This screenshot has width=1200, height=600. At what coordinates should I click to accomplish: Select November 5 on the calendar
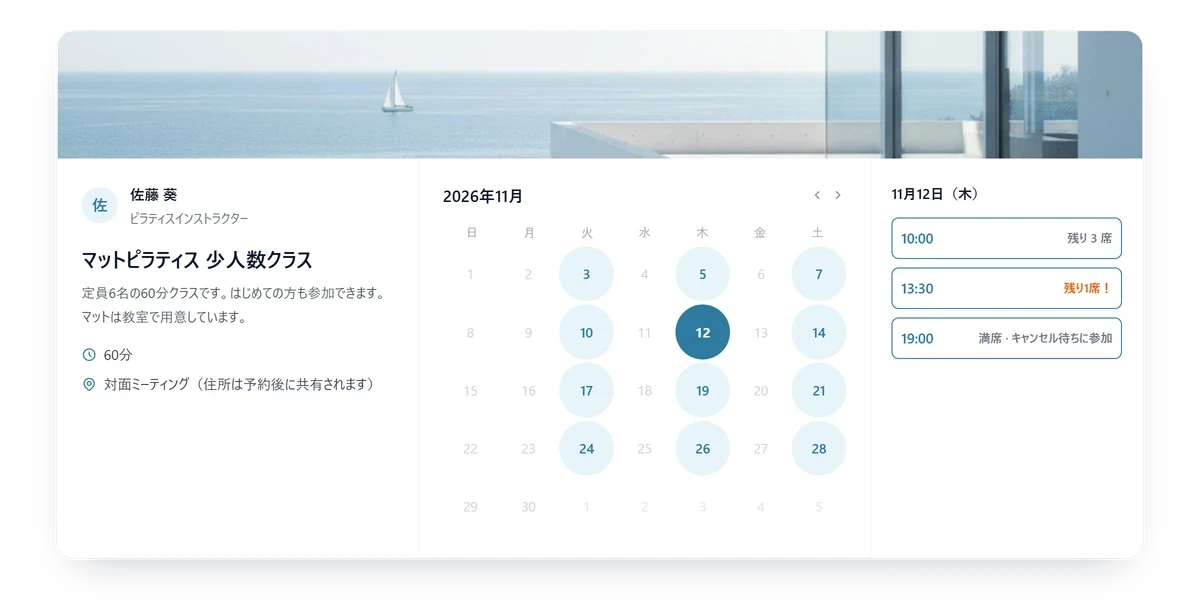pyautogui.click(x=703, y=274)
